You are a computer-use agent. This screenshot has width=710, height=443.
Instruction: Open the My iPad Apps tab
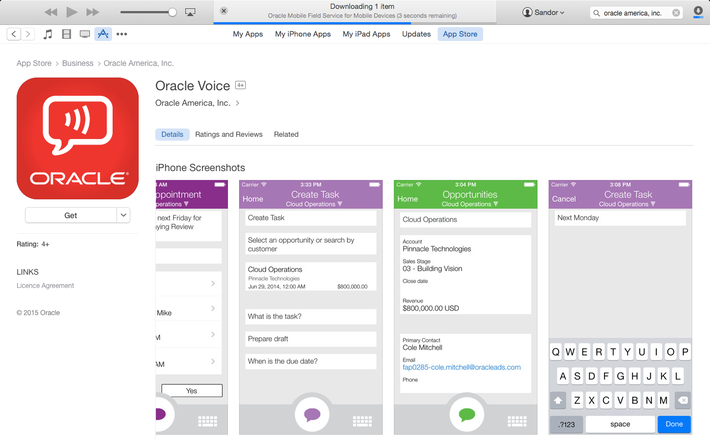[366, 34]
